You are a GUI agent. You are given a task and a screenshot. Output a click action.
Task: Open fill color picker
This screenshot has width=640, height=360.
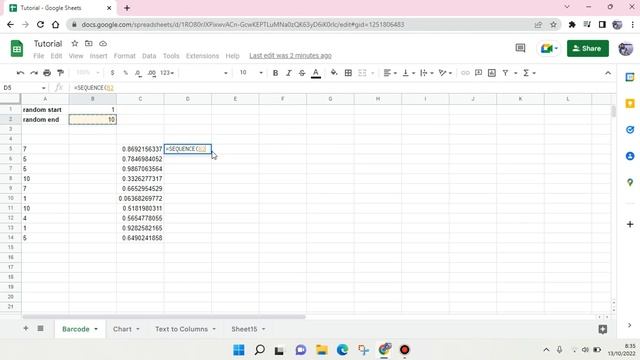[x=334, y=73]
